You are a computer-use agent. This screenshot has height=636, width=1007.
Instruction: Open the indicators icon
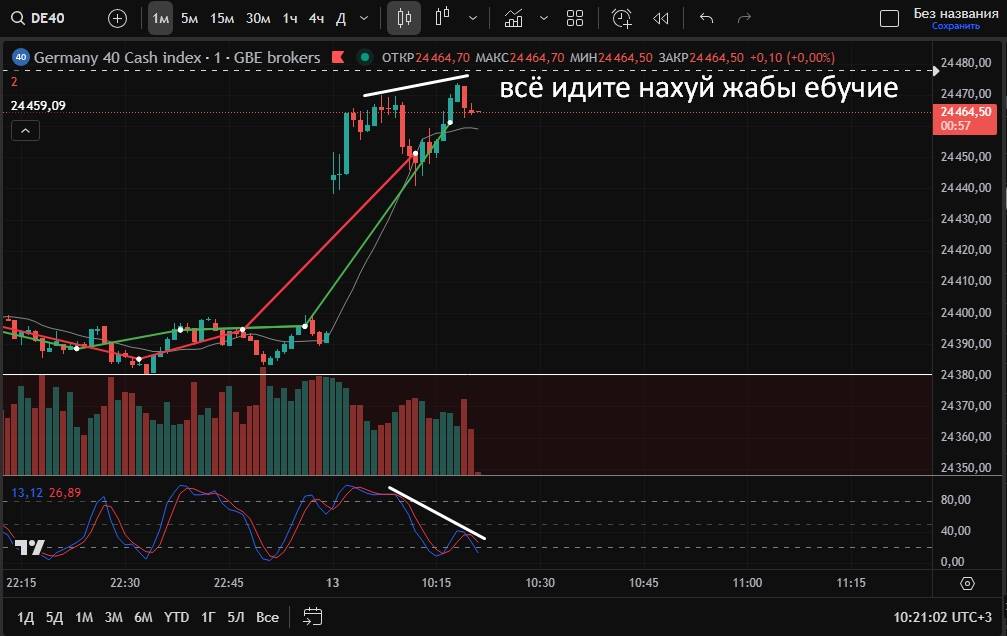[x=513, y=18]
